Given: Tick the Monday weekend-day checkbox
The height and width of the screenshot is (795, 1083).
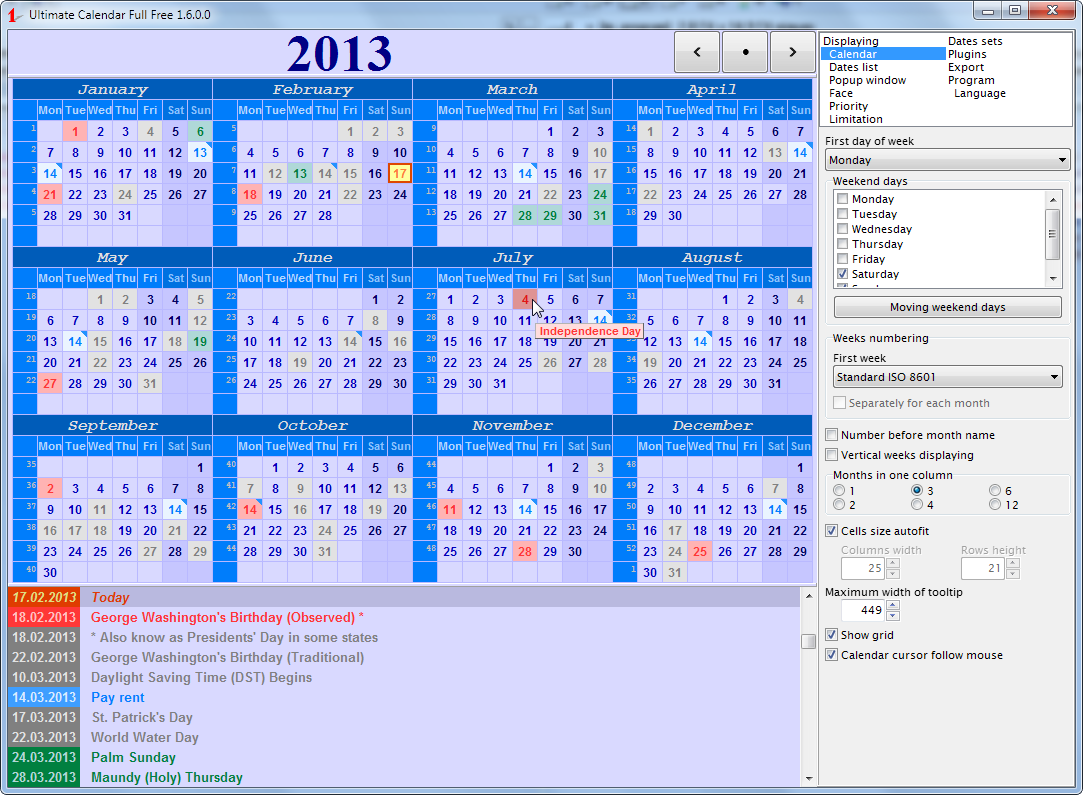Looking at the screenshot, I should pos(843,199).
